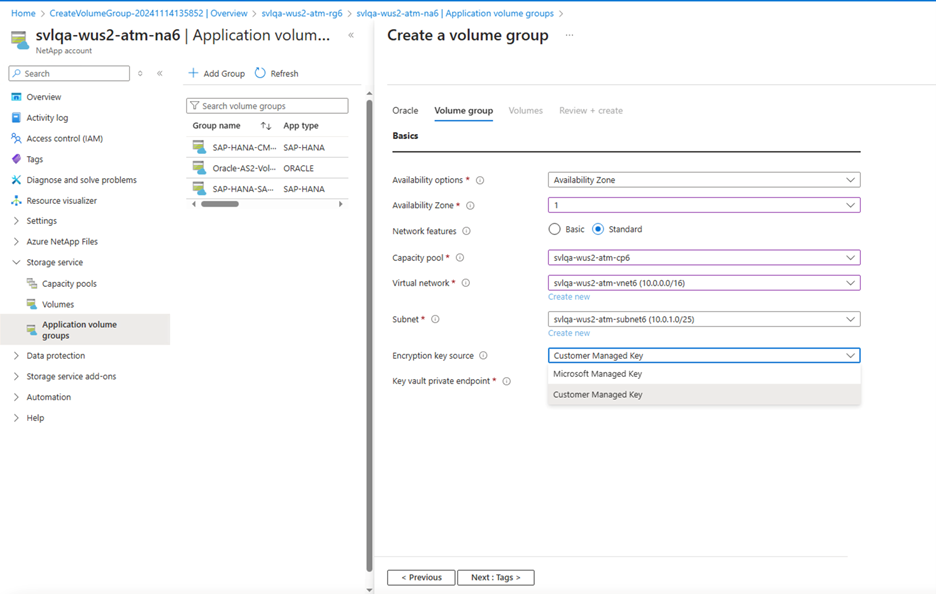The width and height of the screenshot is (936, 594).
Task: Switch to the Review + create tab
Action: point(591,111)
